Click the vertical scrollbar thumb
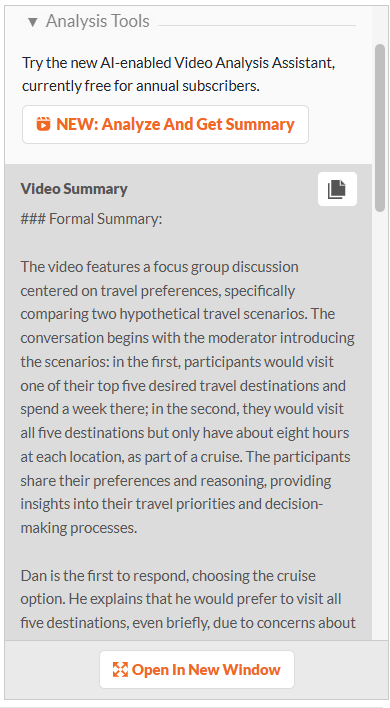Screen dimensions: 390x708 tap(381, 128)
